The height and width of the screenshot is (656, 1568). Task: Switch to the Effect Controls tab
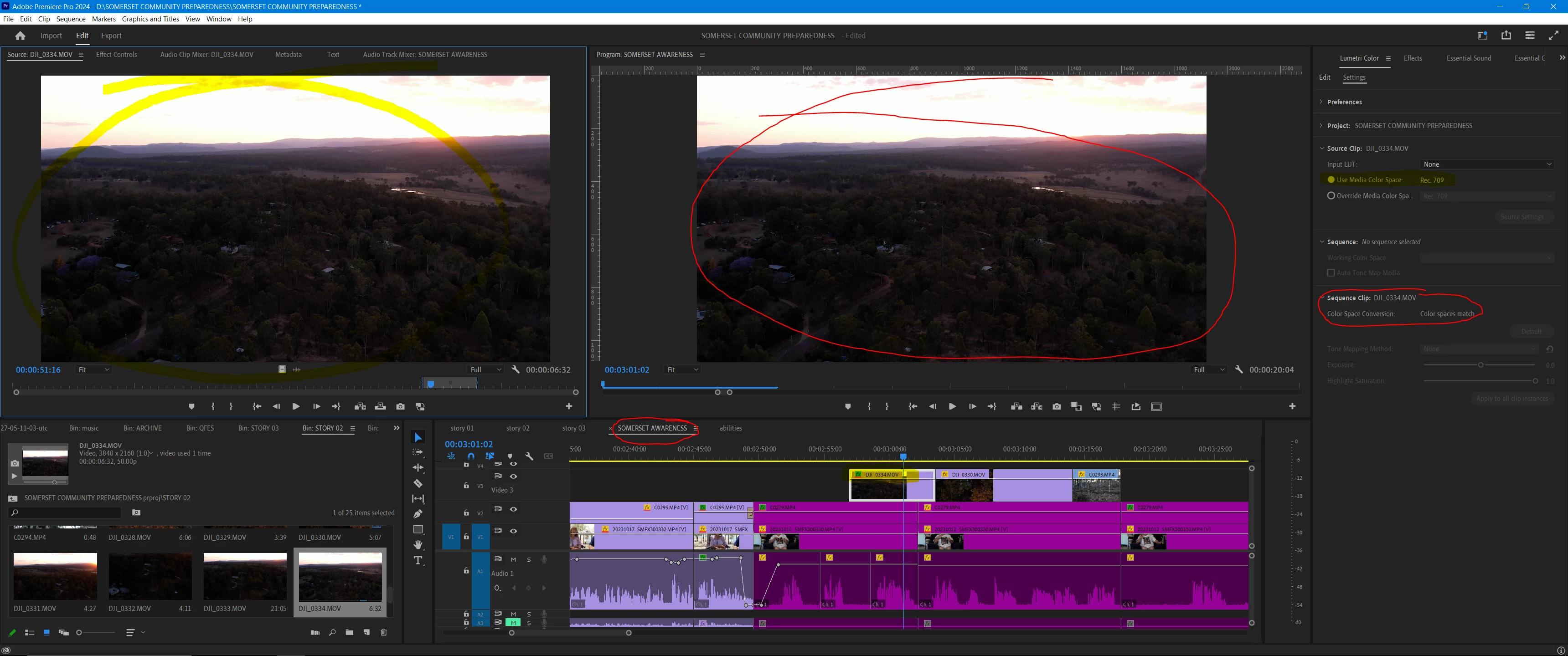pyautogui.click(x=116, y=55)
